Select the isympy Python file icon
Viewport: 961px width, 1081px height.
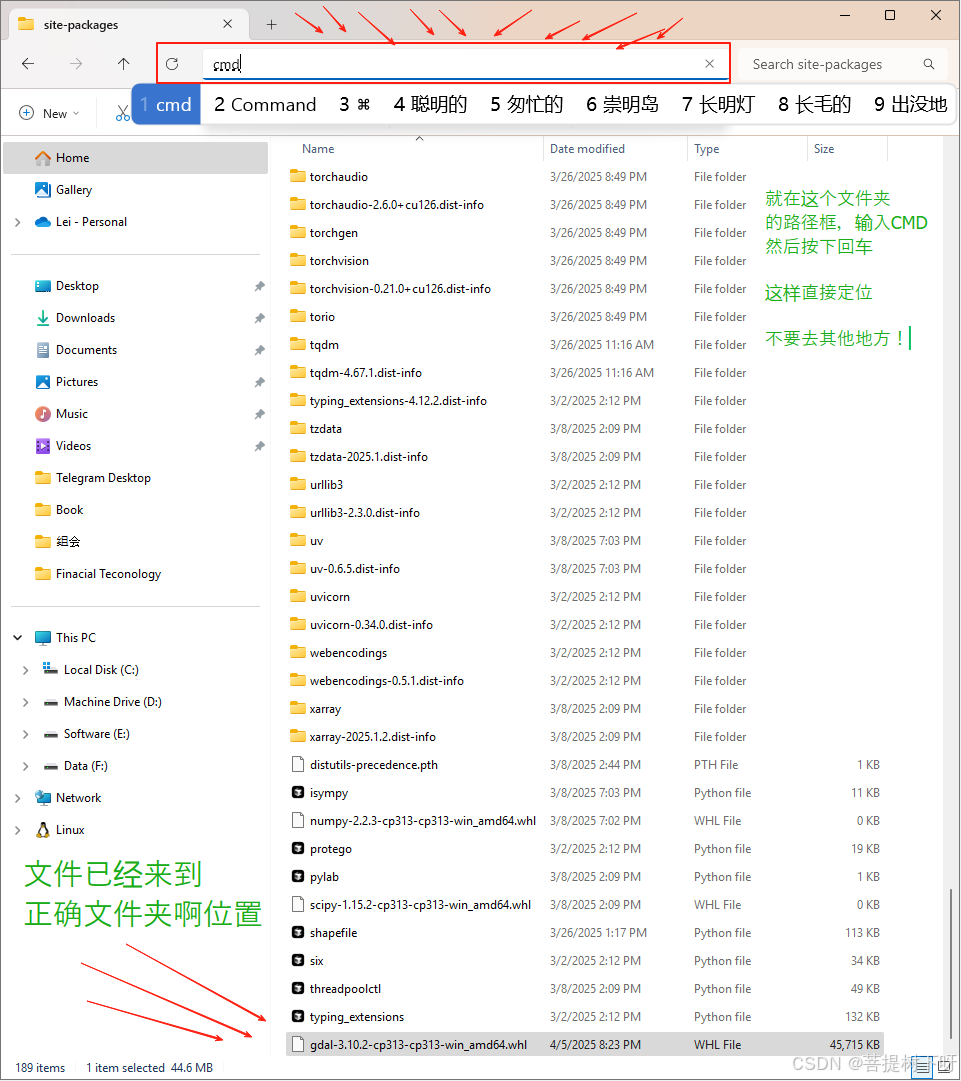coord(298,793)
